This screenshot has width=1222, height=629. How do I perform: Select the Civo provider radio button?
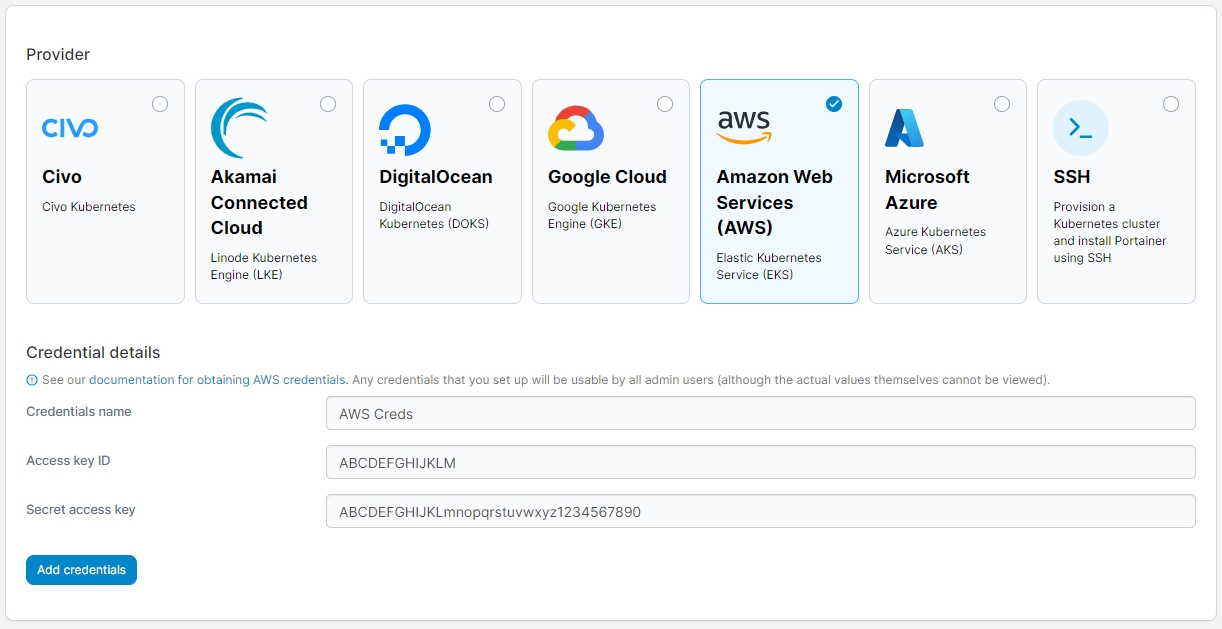click(160, 104)
